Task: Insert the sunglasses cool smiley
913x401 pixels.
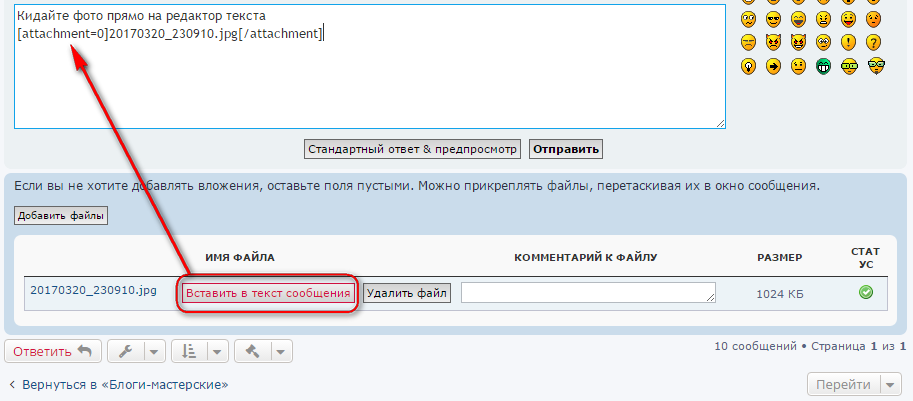Action: point(773,19)
